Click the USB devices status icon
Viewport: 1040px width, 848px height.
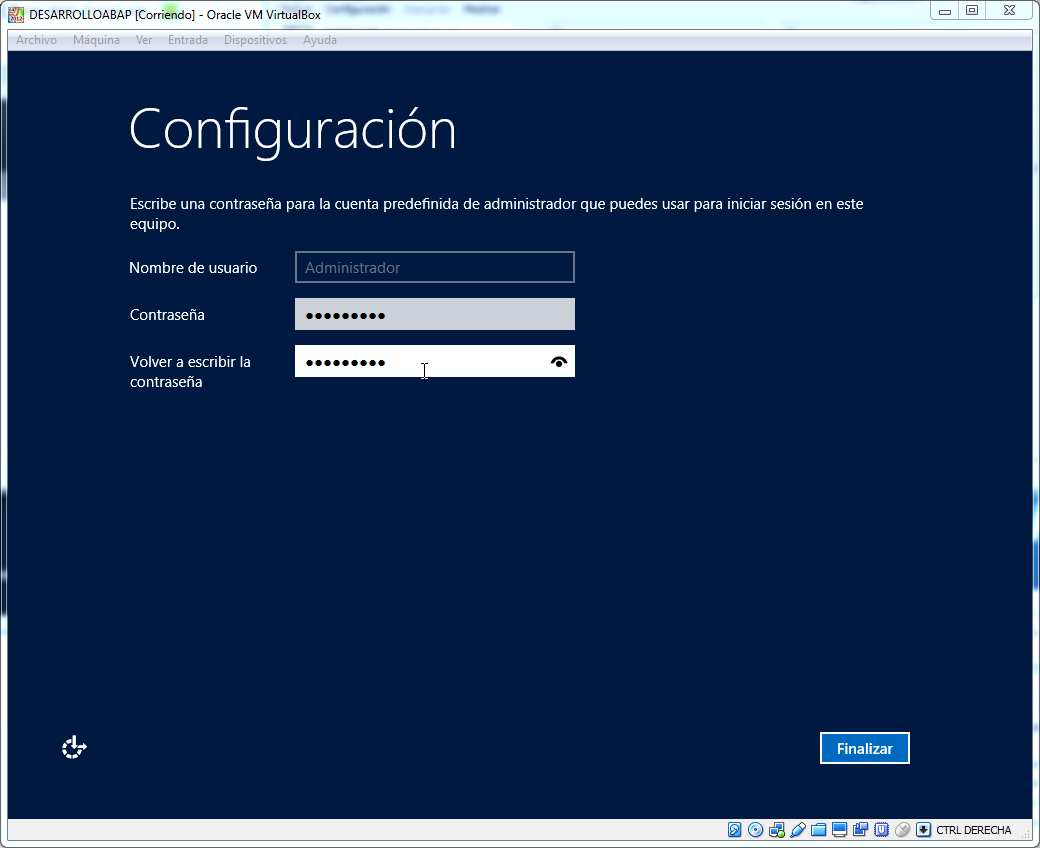tap(798, 829)
